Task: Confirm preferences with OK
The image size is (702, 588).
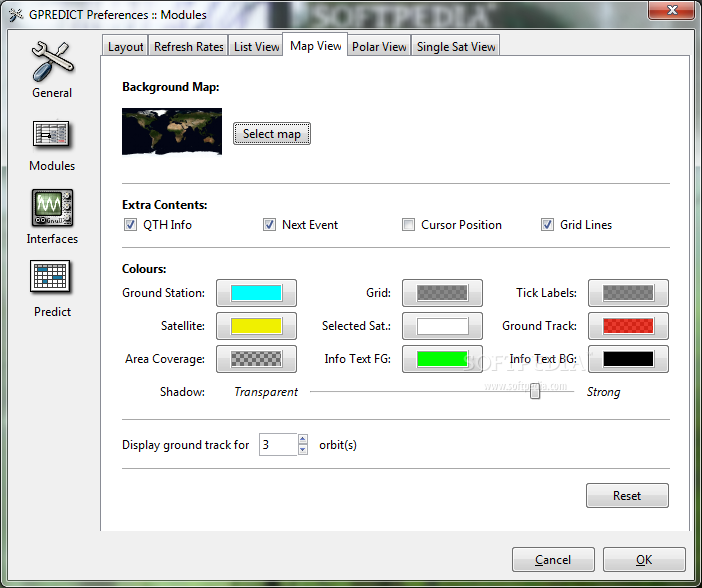Action: (644, 559)
